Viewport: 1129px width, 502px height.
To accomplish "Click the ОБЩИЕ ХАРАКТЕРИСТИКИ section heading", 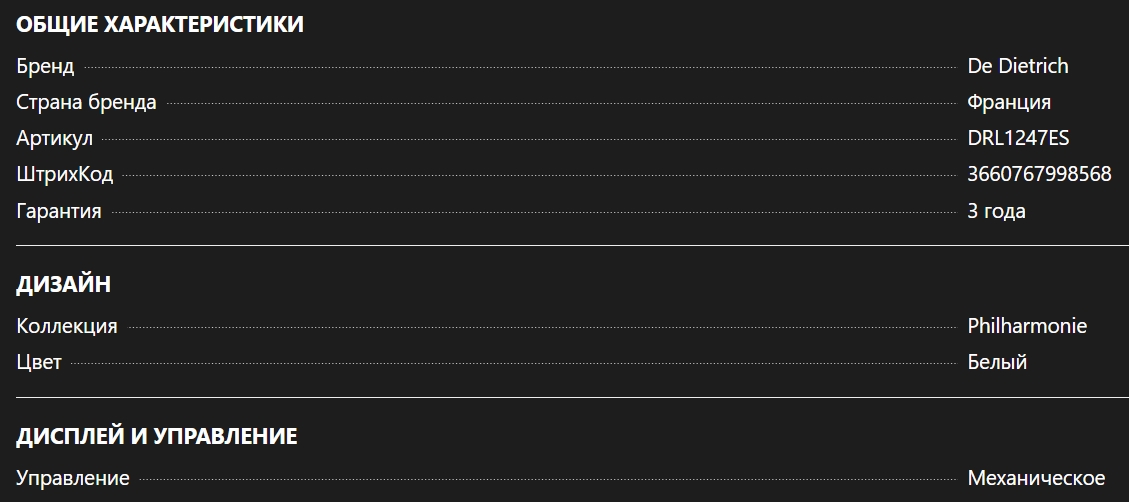I will [x=160, y=25].
